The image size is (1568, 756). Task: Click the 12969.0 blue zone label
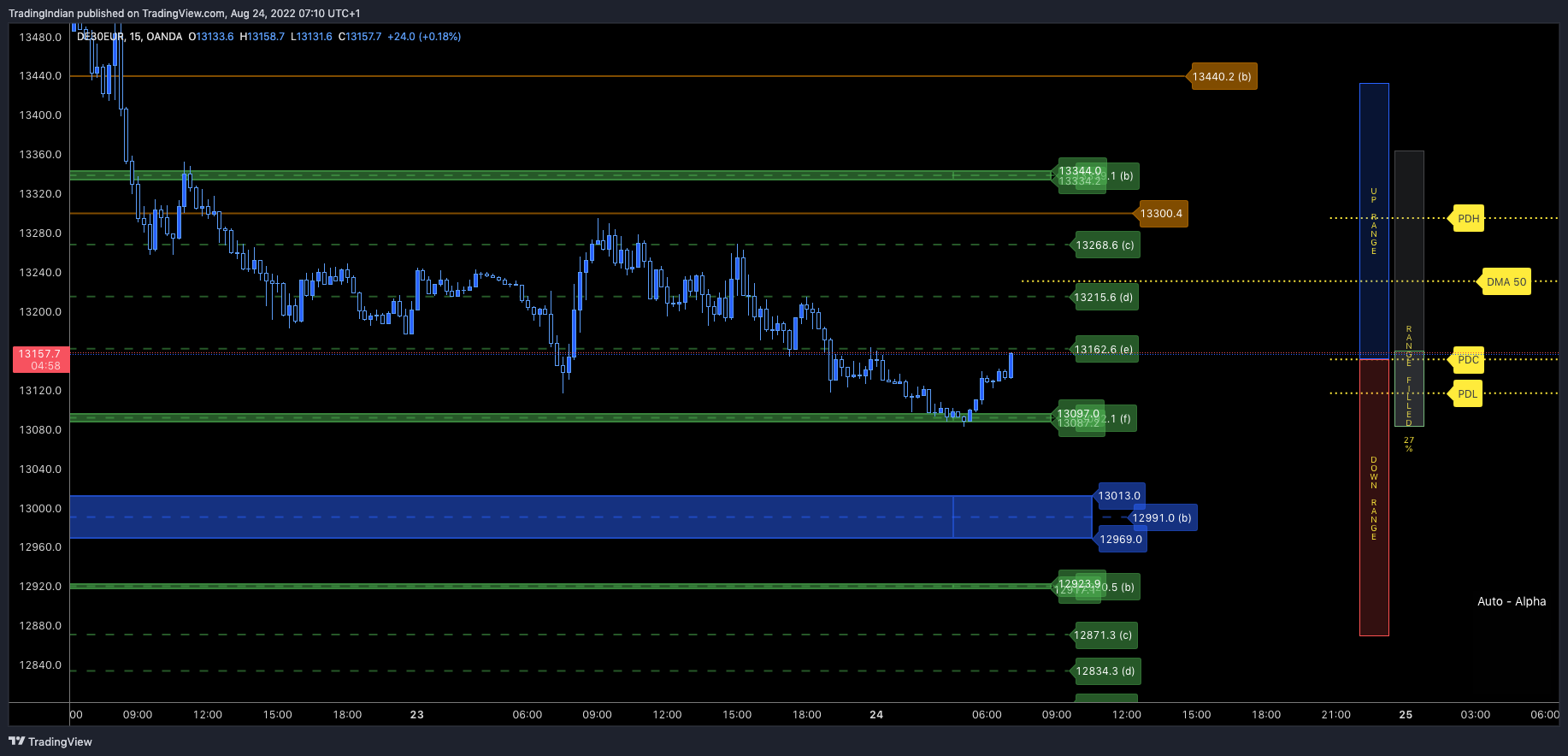[x=1120, y=540]
